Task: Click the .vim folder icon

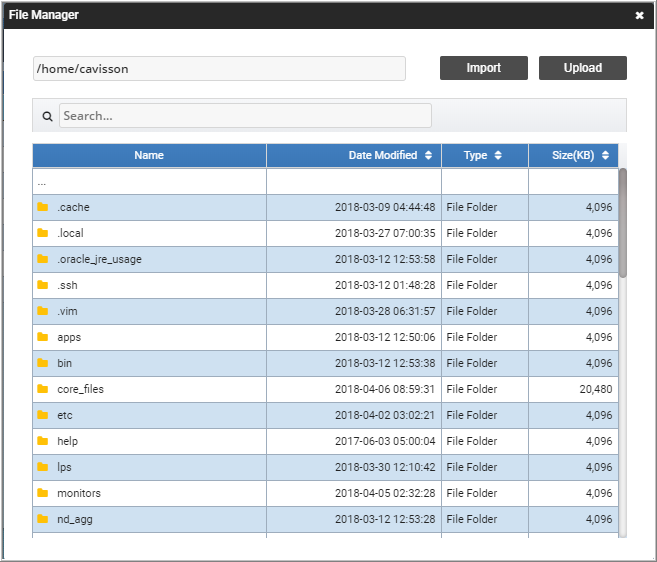Action: pos(43,311)
